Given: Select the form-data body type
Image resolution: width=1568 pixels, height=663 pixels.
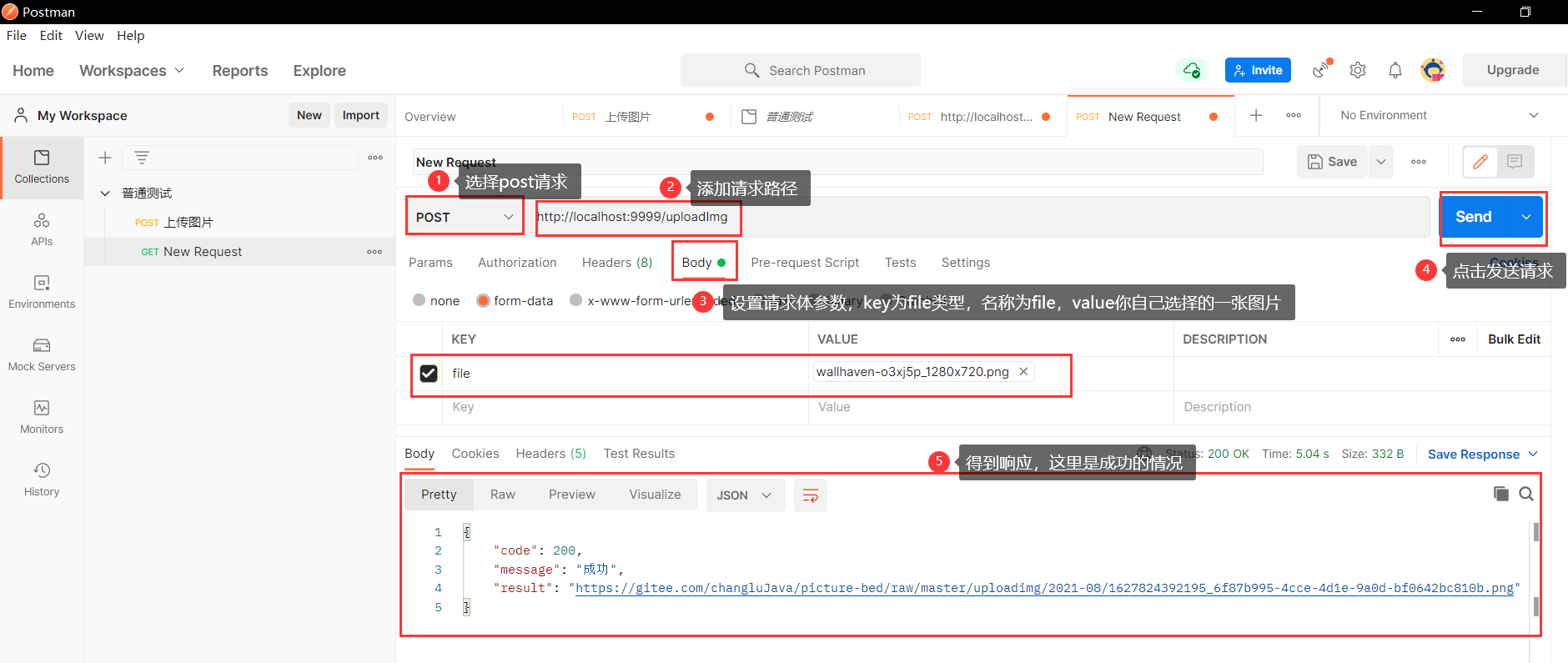Looking at the screenshot, I should click(483, 300).
